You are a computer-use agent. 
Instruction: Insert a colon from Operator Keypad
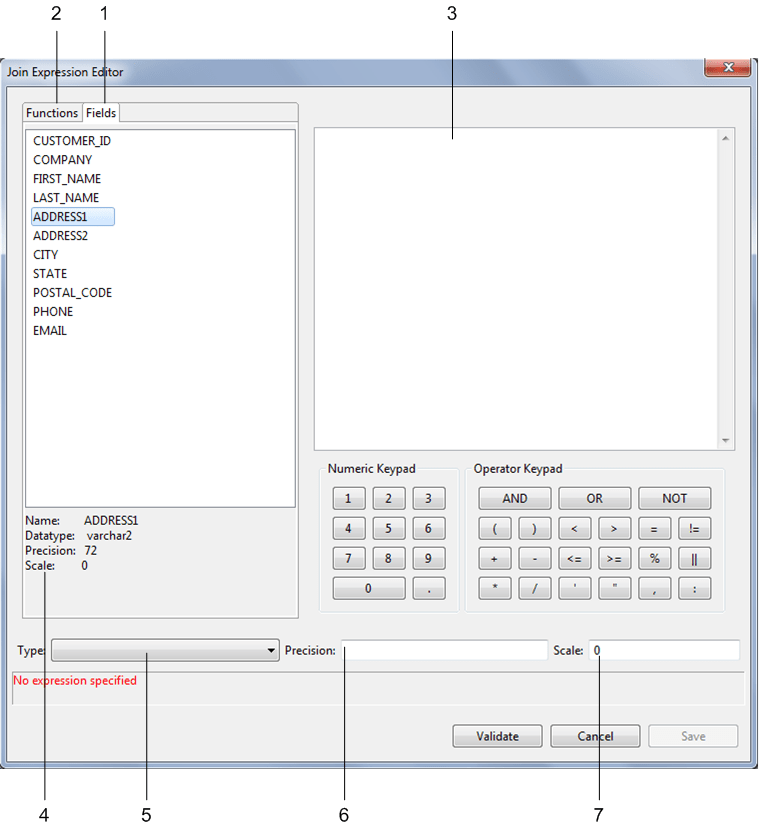coord(695,589)
